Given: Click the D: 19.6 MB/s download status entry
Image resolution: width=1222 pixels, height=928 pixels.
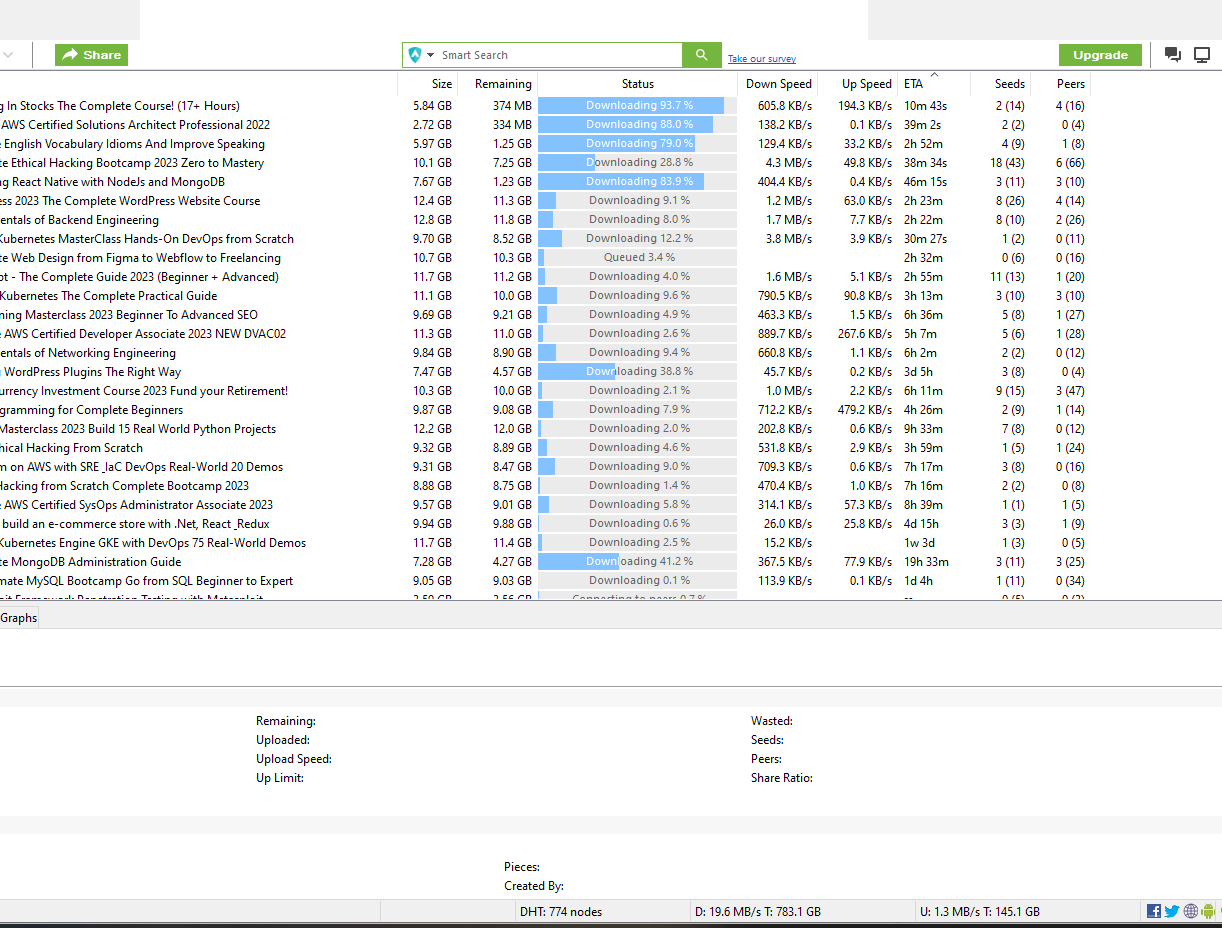Looking at the screenshot, I should (x=757, y=911).
